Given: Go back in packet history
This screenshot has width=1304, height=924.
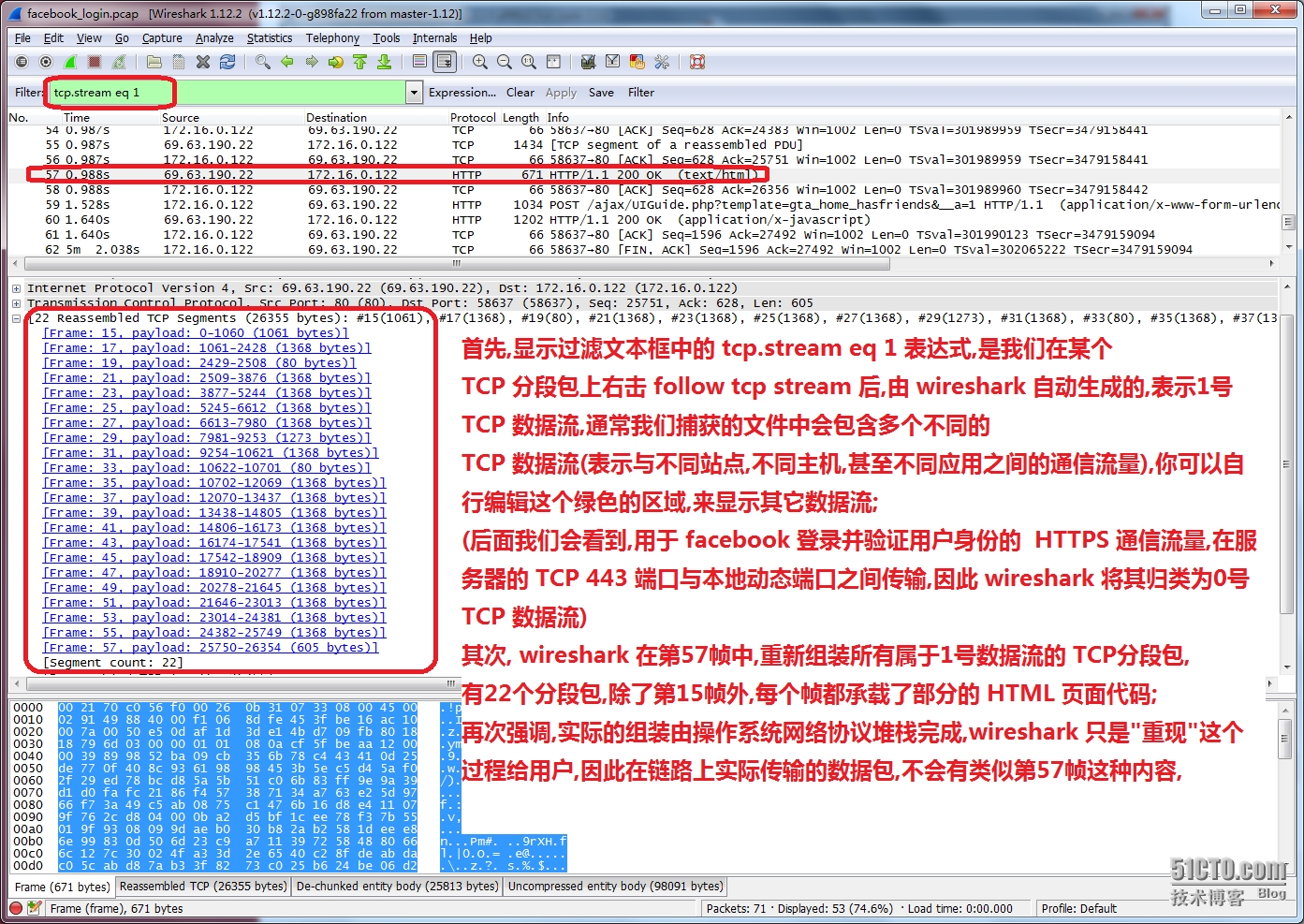Looking at the screenshot, I should pyautogui.click(x=287, y=62).
